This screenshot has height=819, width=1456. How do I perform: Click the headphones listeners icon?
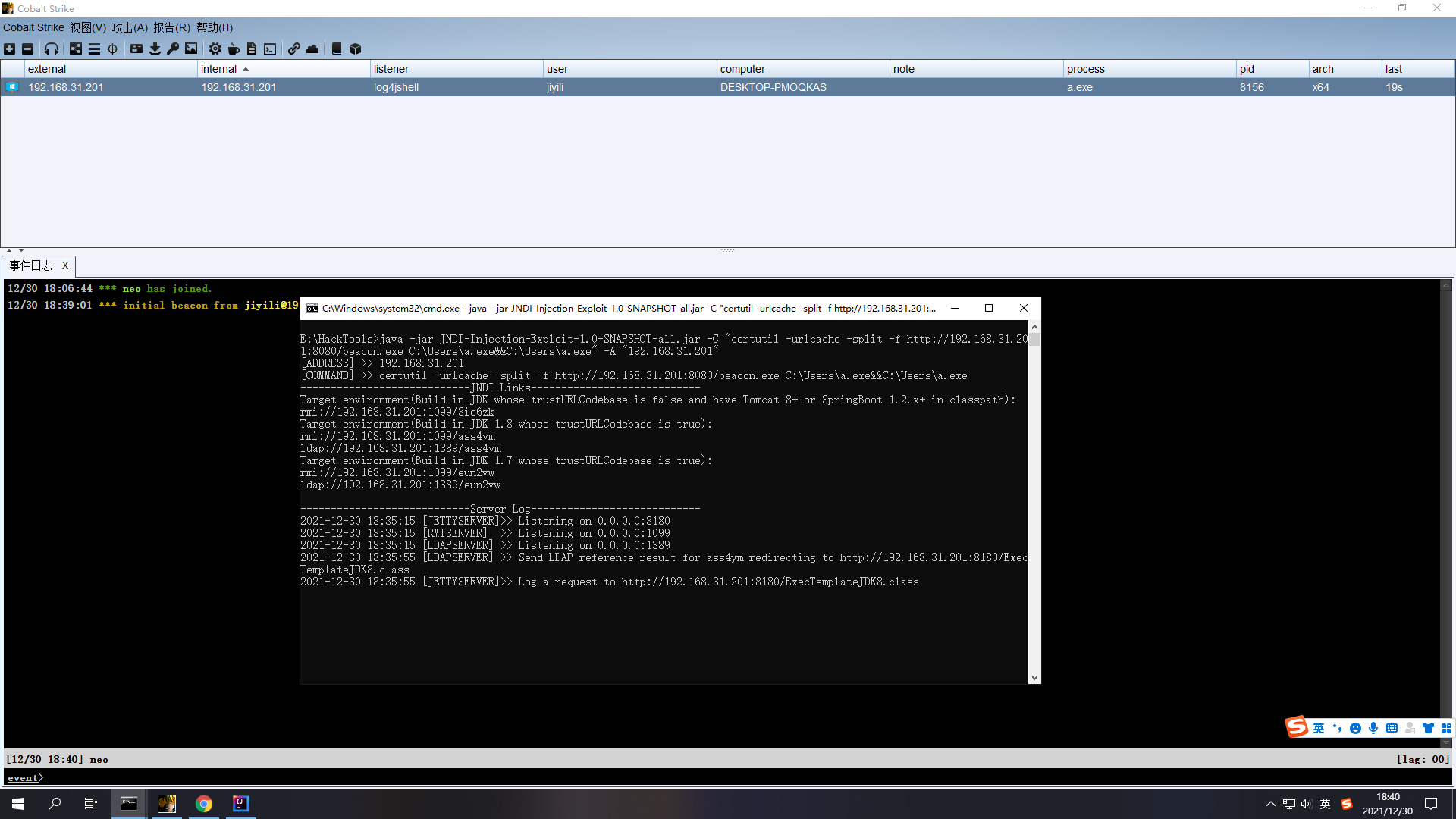[52, 49]
